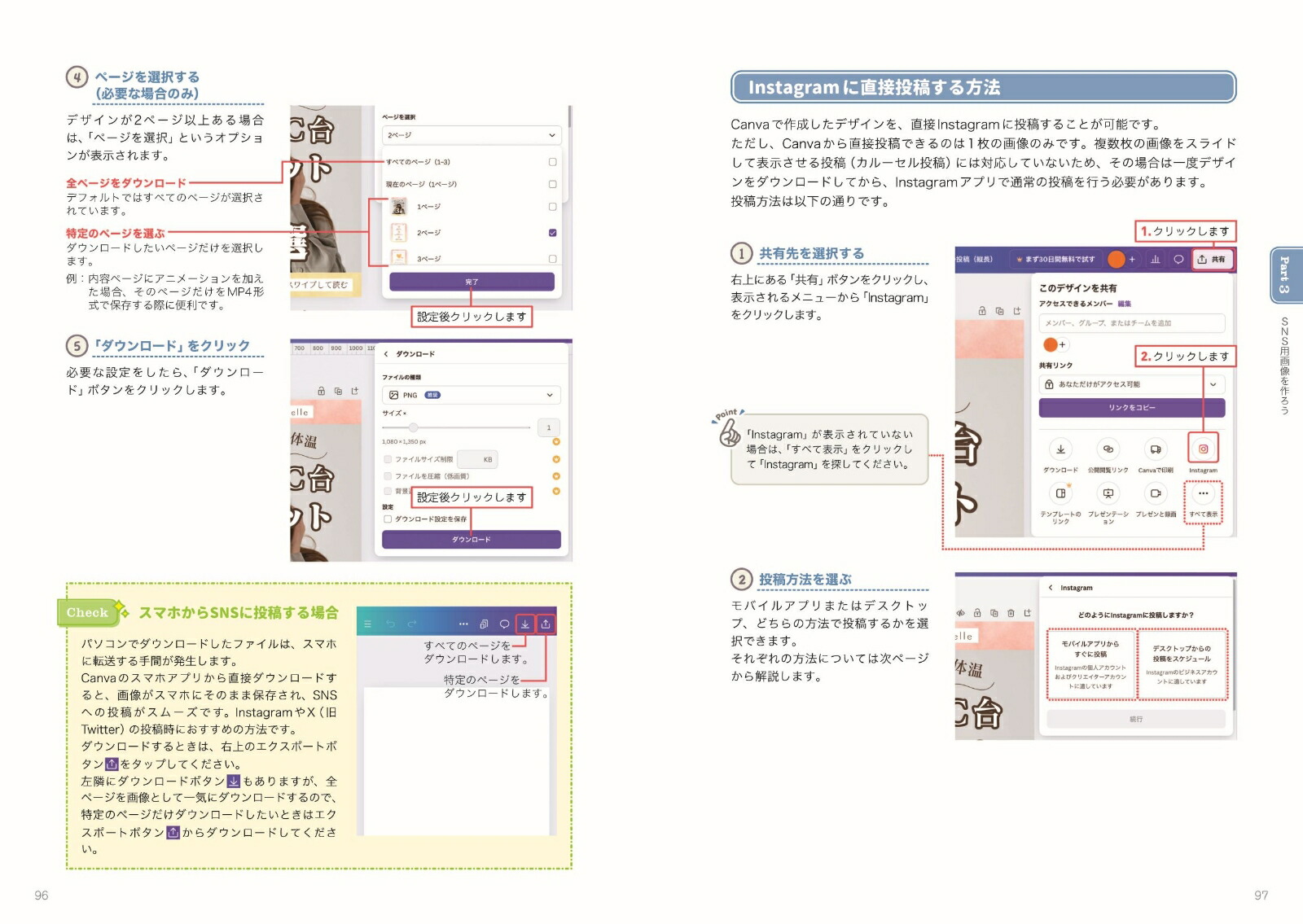Open the comment bubble icon beside 共有
This screenshot has height=924, width=1303.
tap(1178, 259)
